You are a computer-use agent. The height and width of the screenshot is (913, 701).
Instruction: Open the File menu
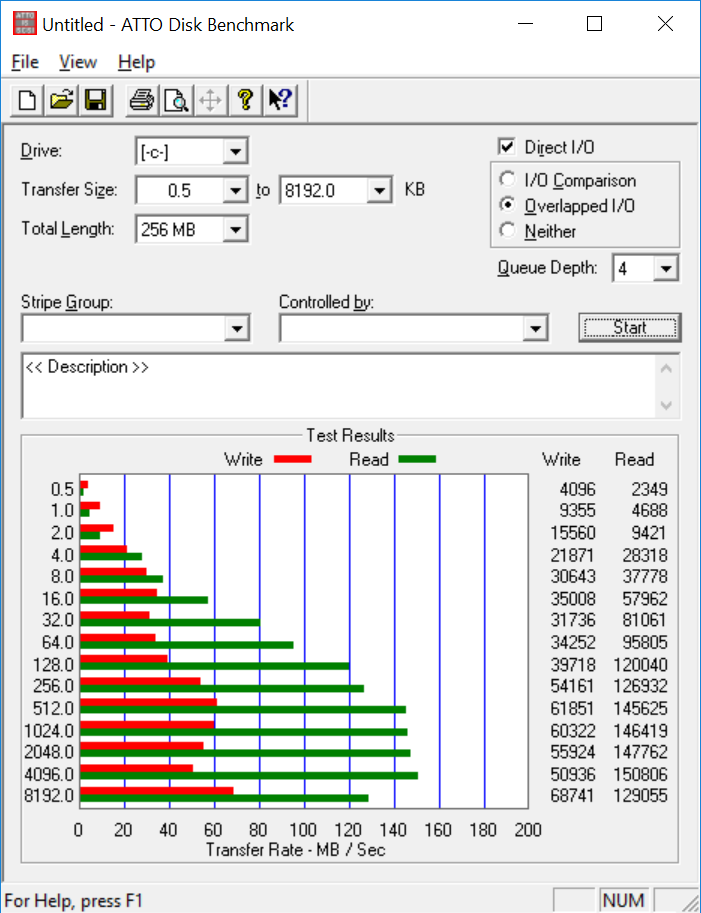click(x=25, y=62)
